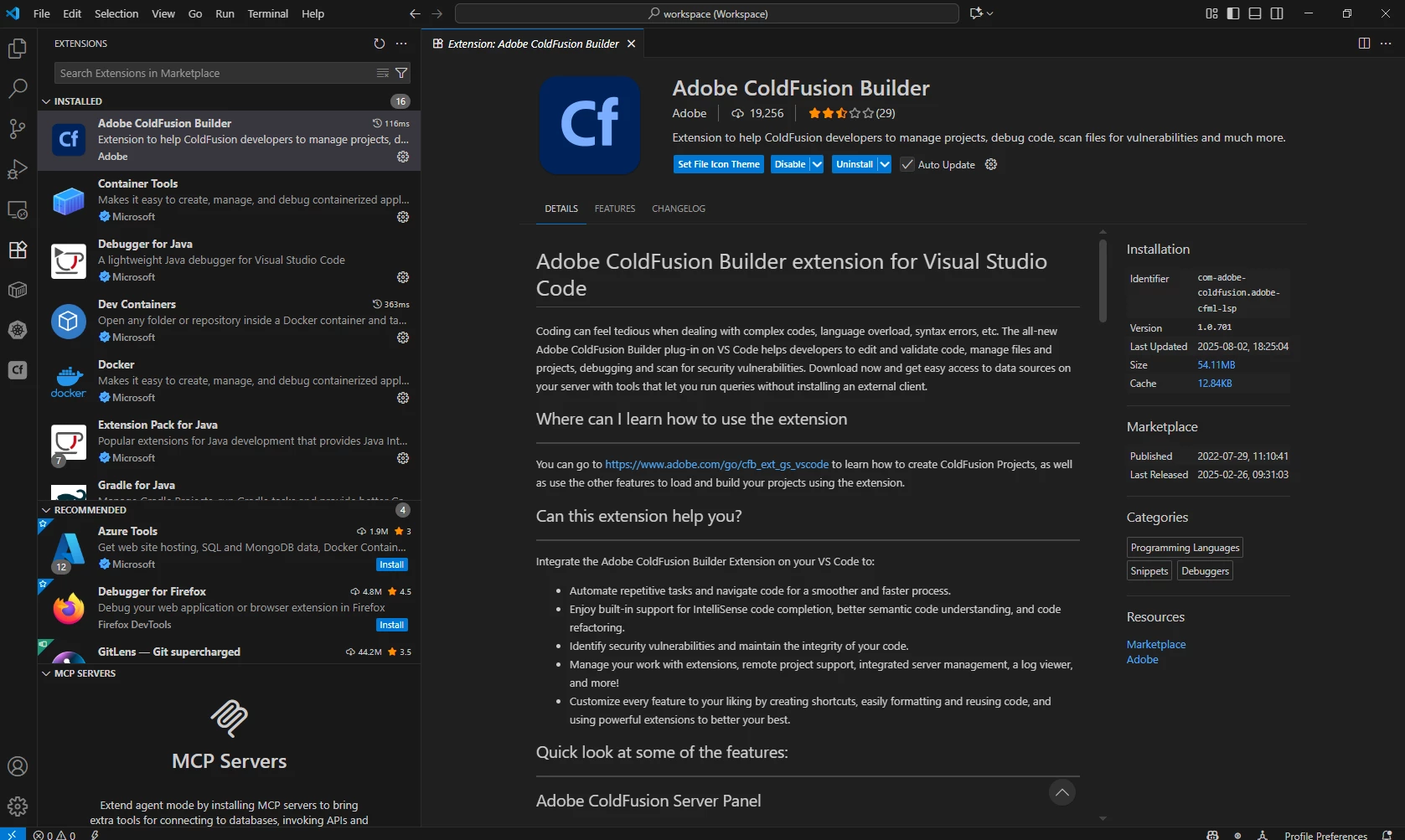
Task: Open manage gear for Adobe ColdFusion Builder row
Action: coord(403,157)
